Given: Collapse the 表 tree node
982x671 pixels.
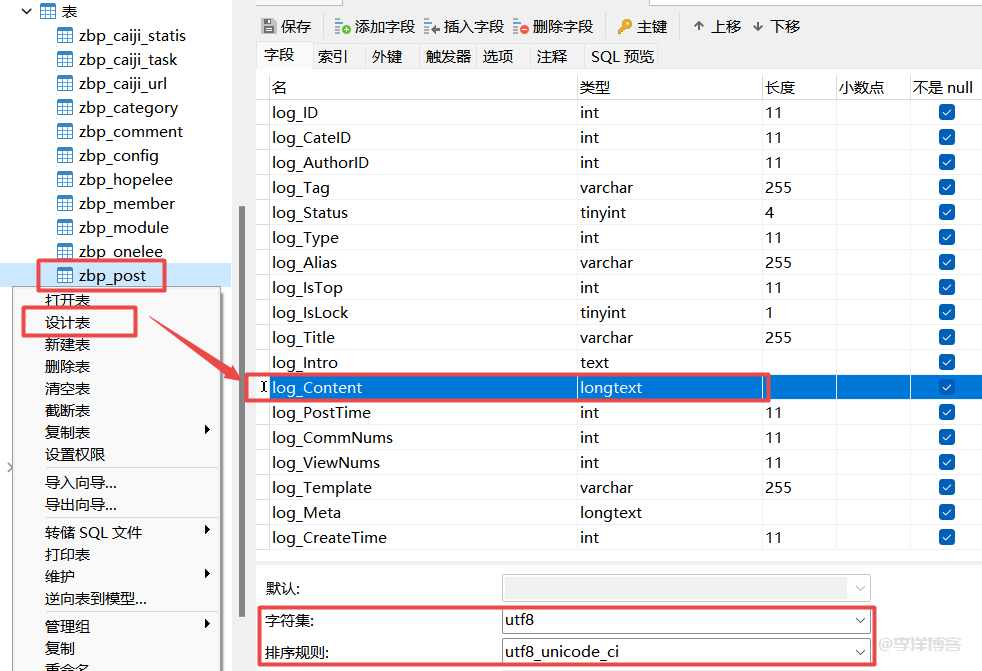Looking at the screenshot, I should tap(26, 11).
